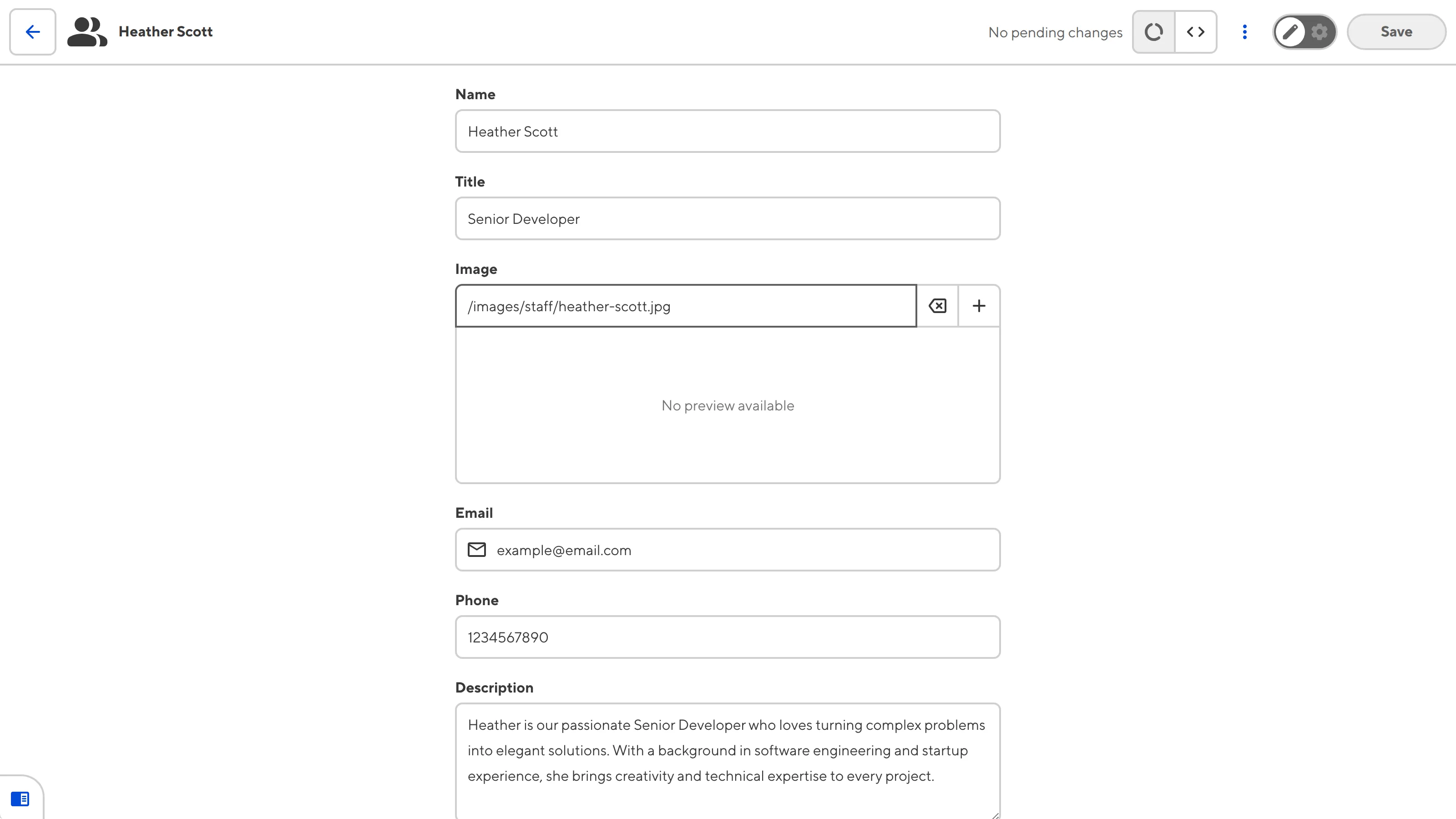
Task: Add a new image with the plus icon
Action: pyautogui.click(x=979, y=306)
